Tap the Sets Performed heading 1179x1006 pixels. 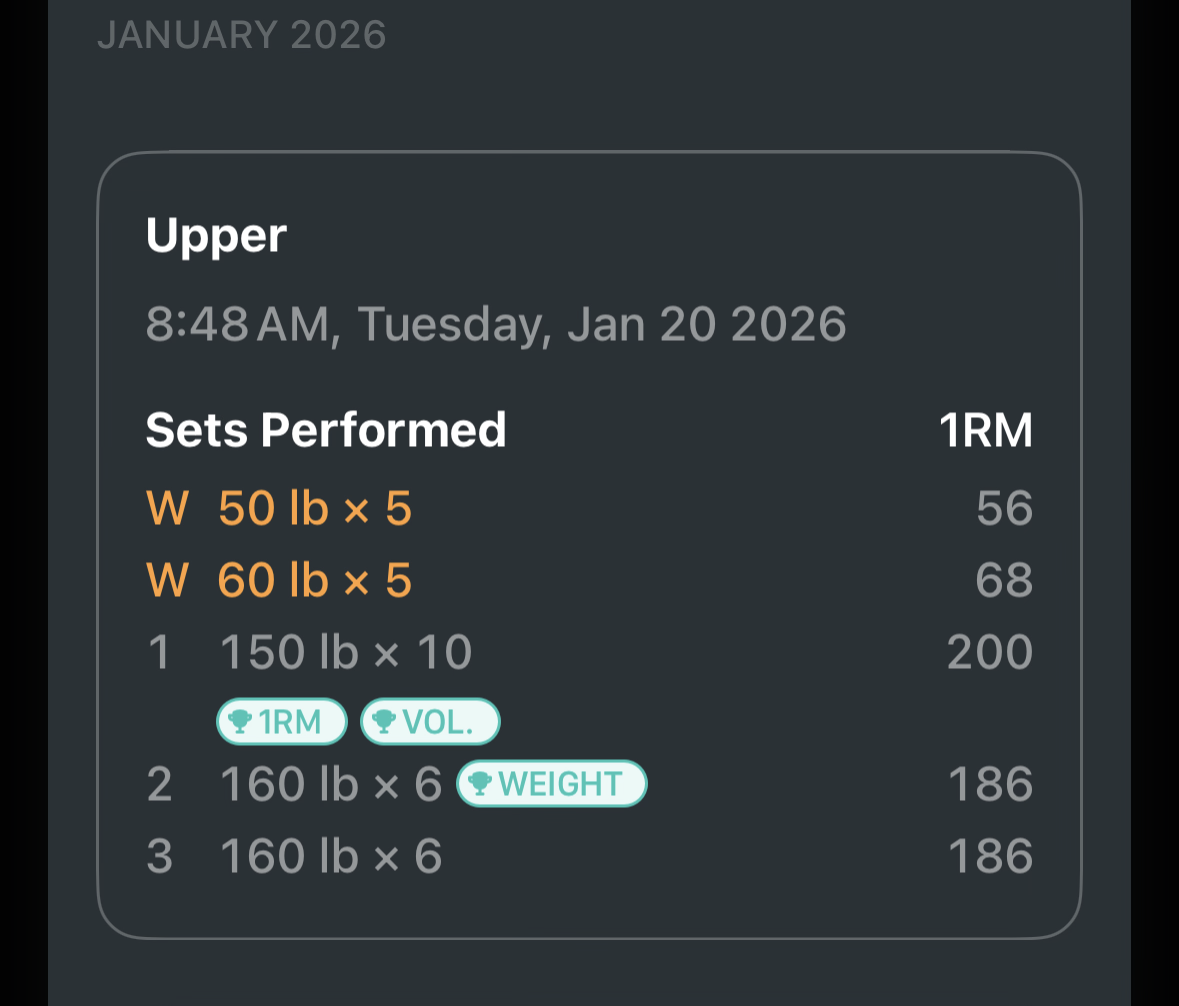click(326, 428)
